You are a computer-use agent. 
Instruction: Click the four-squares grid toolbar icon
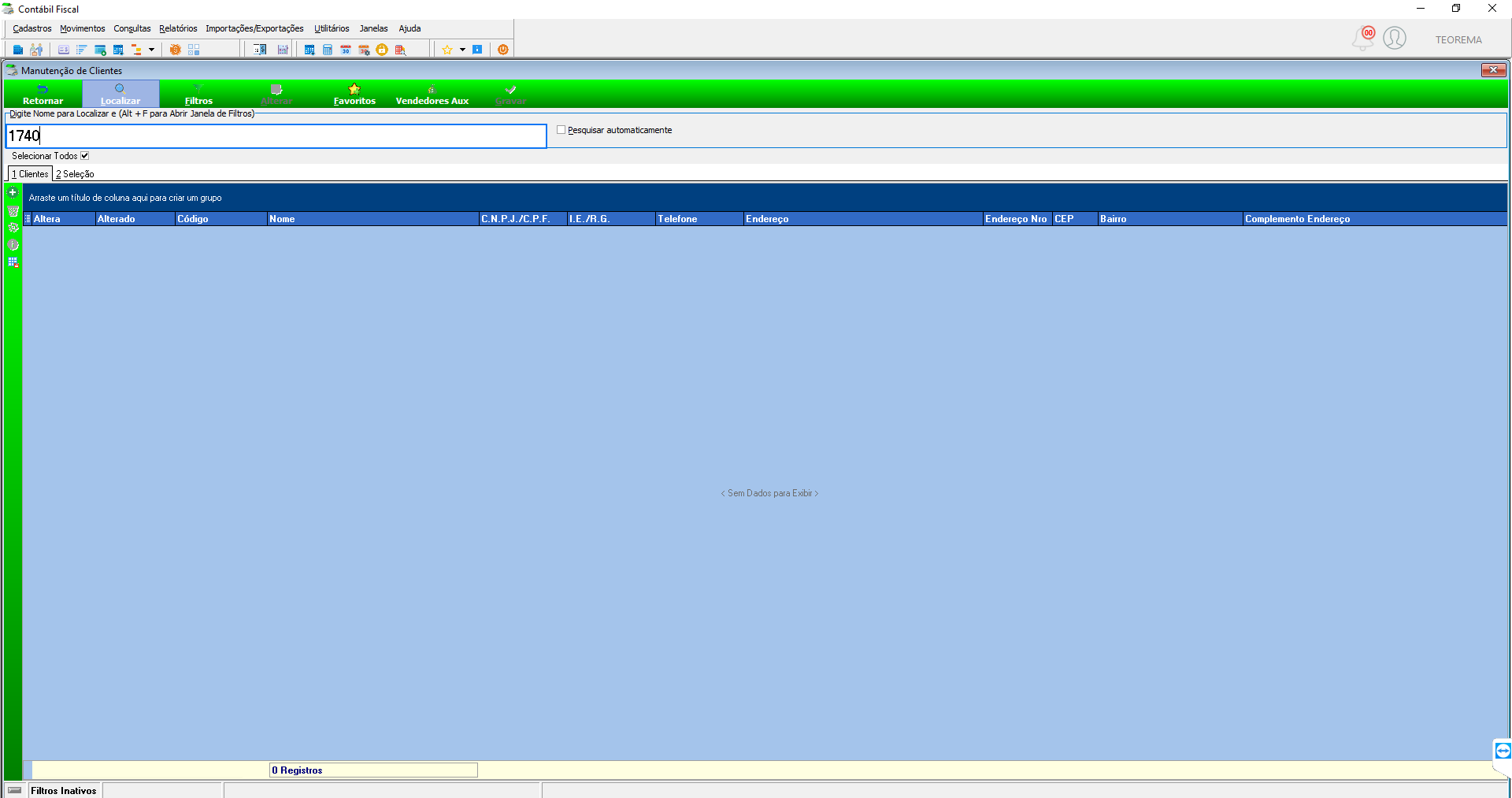pyautogui.click(x=194, y=50)
